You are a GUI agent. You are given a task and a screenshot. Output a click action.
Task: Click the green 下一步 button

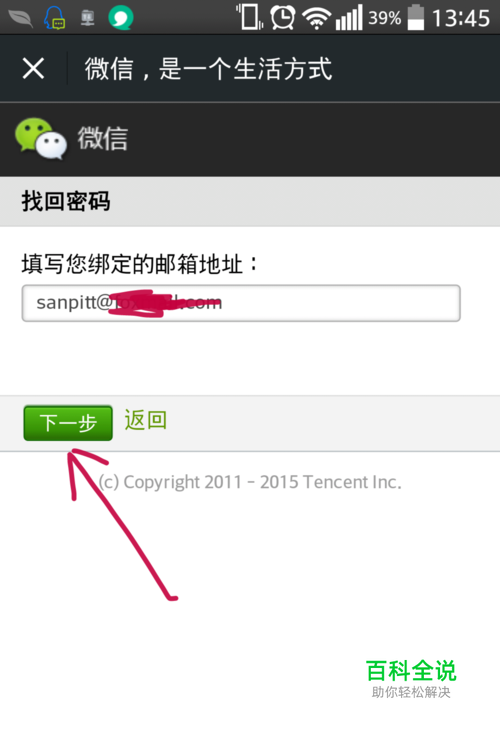tap(68, 423)
